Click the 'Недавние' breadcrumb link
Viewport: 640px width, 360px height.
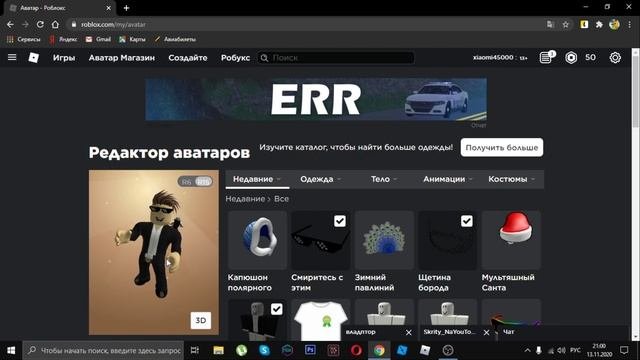pos(245,199)
